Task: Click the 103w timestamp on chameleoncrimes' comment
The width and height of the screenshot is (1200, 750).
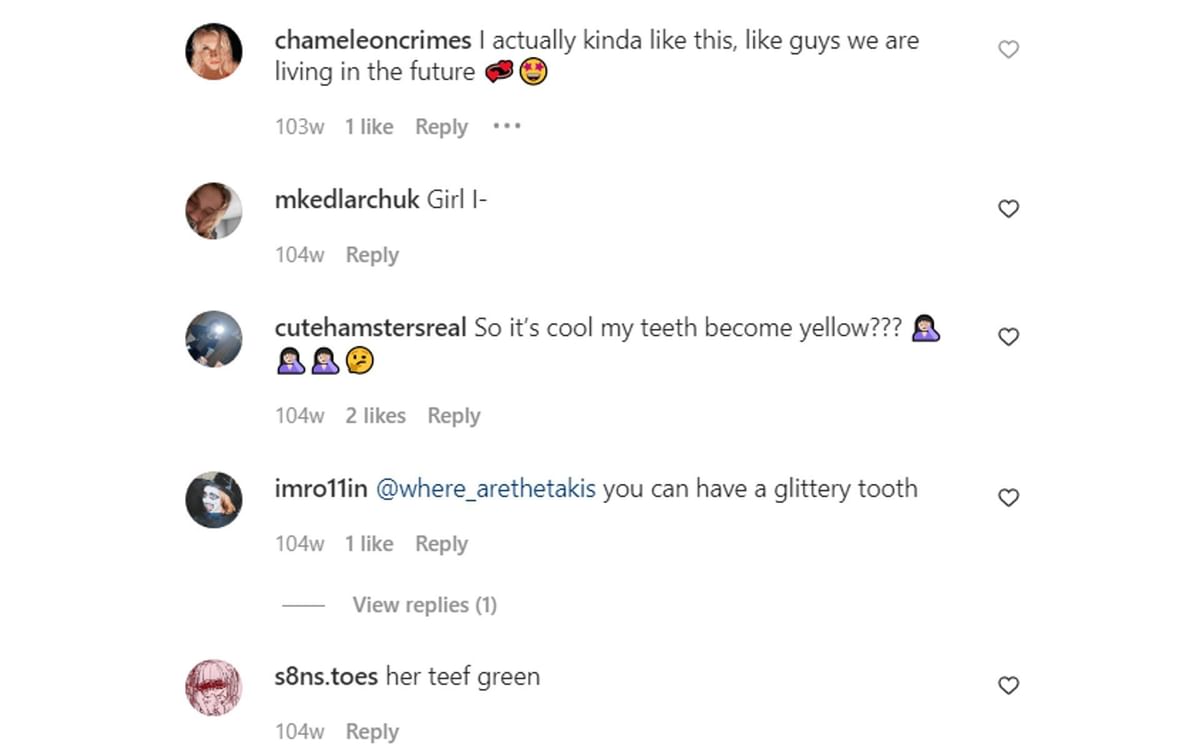Action: (x=299, y=126)
